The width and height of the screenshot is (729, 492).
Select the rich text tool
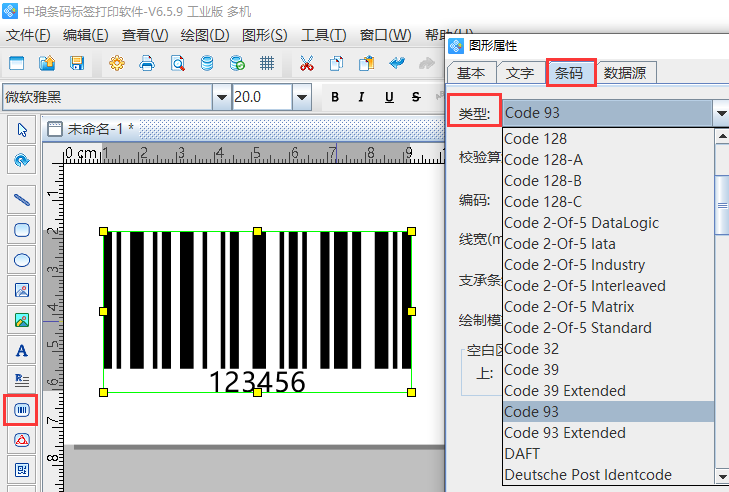pyautogui.click(x=22, y=380)
